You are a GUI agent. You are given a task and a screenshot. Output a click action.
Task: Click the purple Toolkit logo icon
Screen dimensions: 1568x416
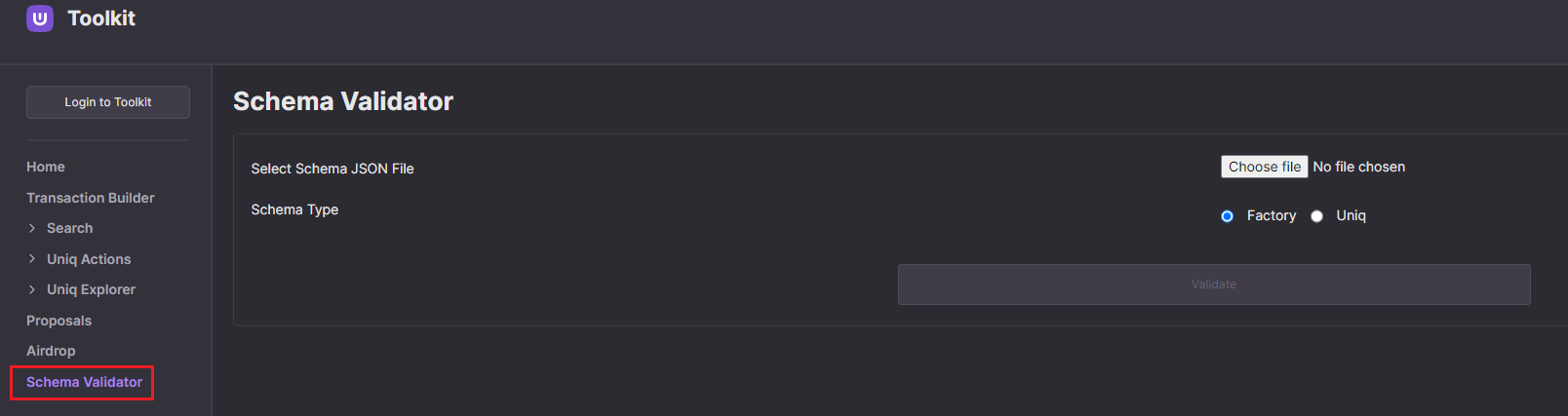click(x=40, y=19)
